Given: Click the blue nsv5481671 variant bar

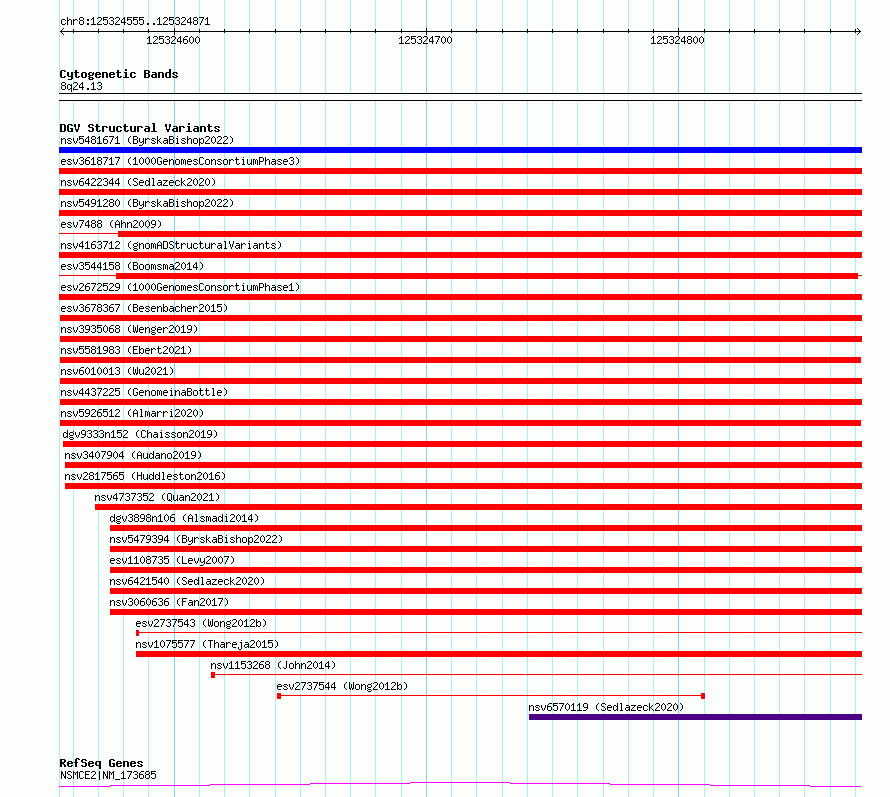Looking at the screenshot, I should 460,150.
